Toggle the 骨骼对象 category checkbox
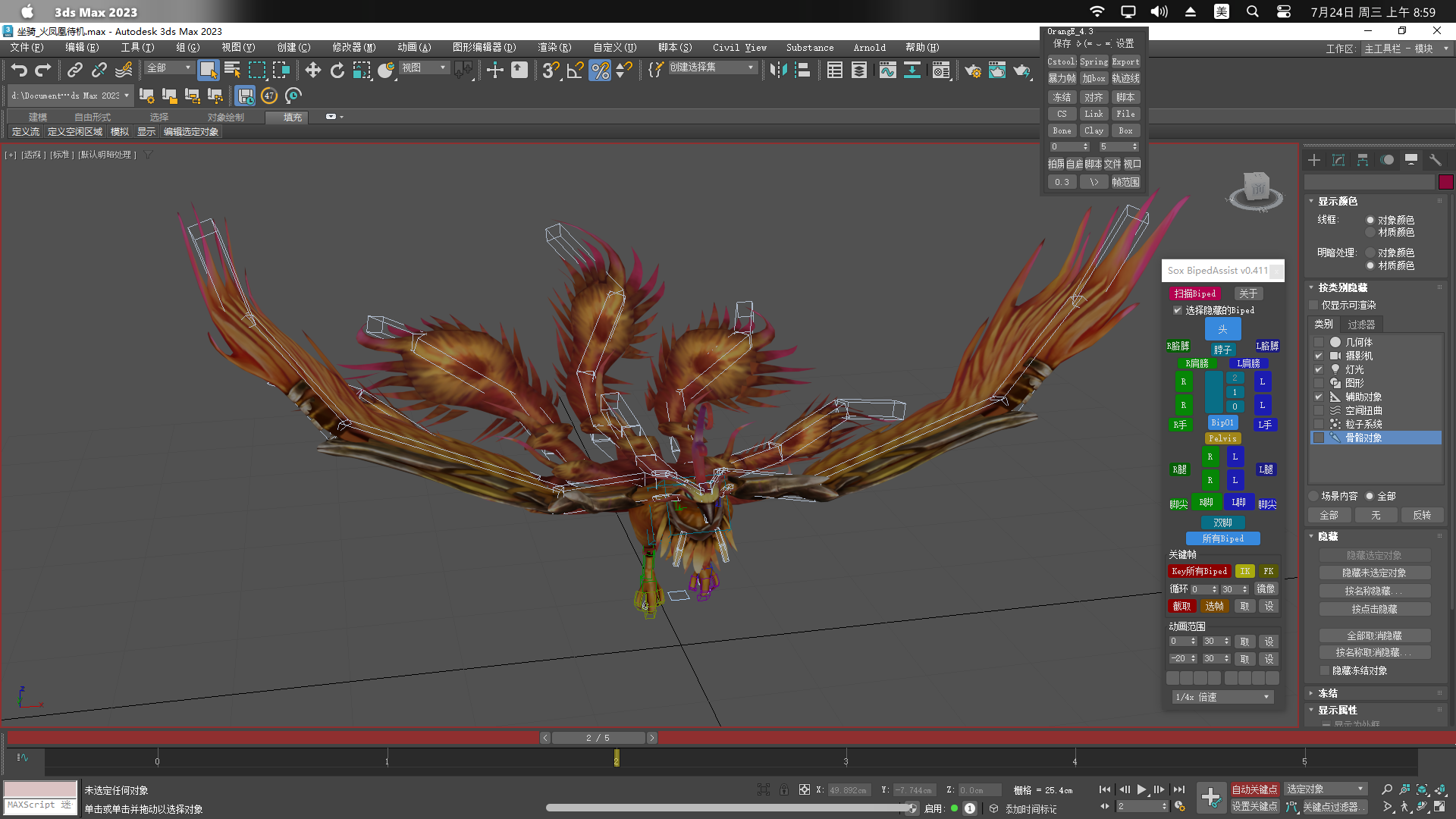Screen dimensions: 1456x819 coord(1319,438)
